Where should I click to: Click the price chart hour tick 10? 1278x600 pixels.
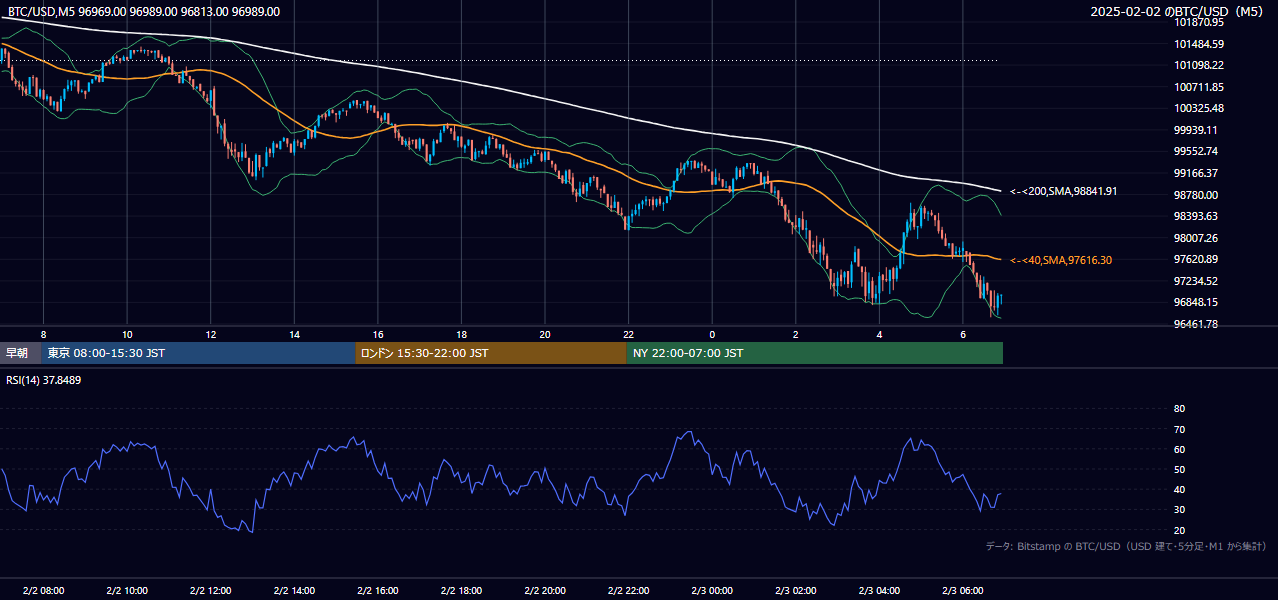click(127, 334)
